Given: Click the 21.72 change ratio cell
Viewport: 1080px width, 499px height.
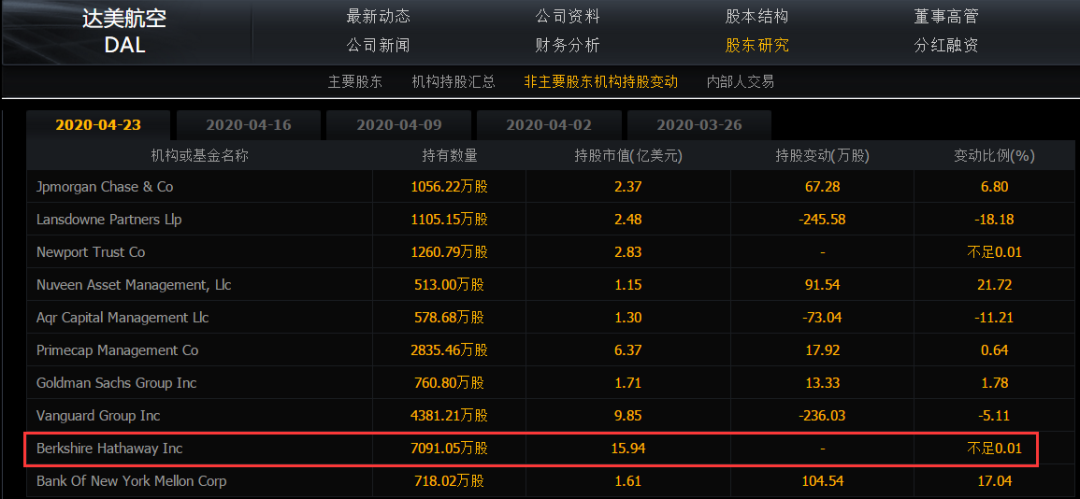Looking at the screenshot, I should [x=994, y=285].
